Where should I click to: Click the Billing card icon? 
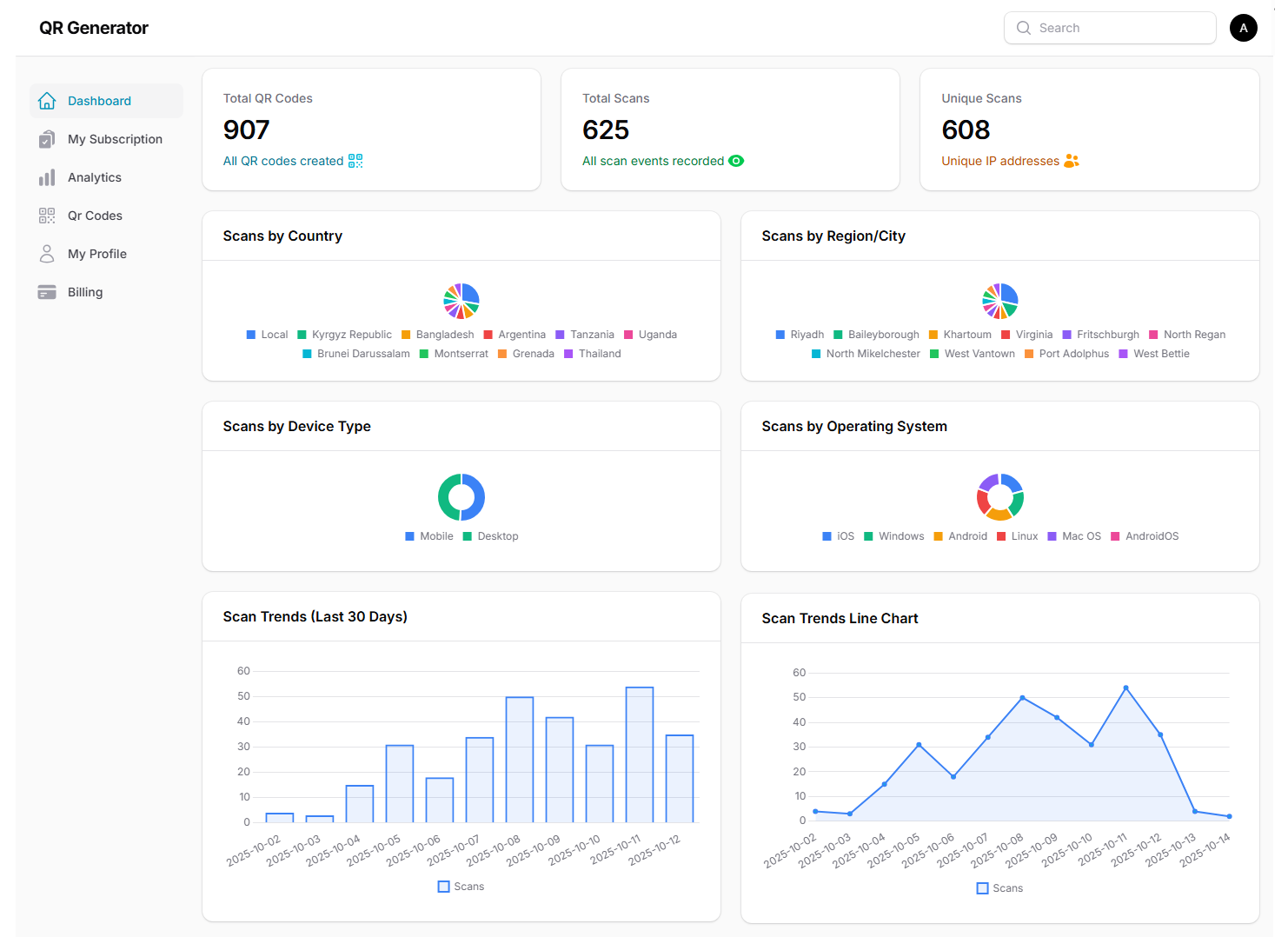click(x=47, y=292)
